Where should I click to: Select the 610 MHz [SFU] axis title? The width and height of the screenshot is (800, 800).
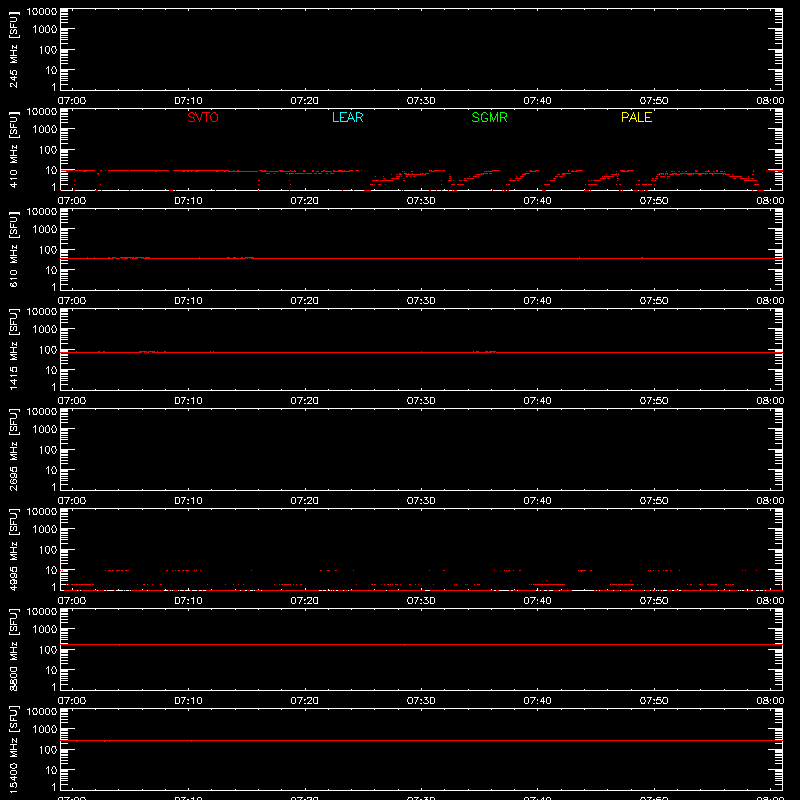13,249
